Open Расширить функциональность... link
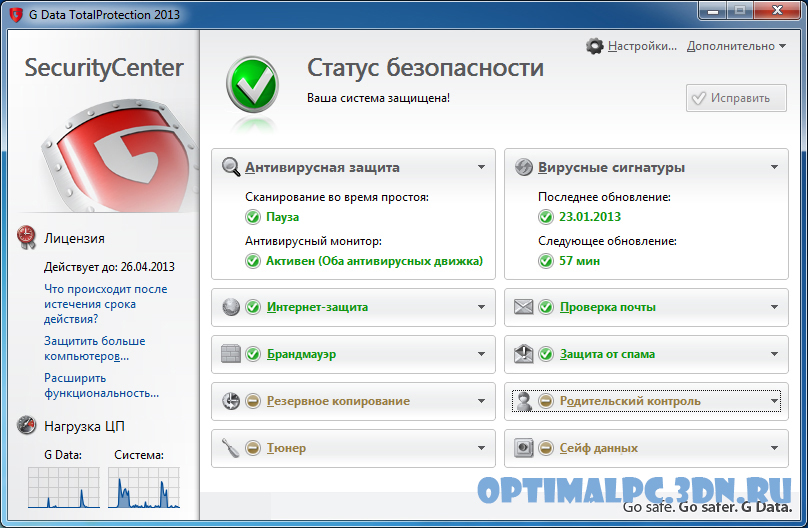 coord(102,385)
